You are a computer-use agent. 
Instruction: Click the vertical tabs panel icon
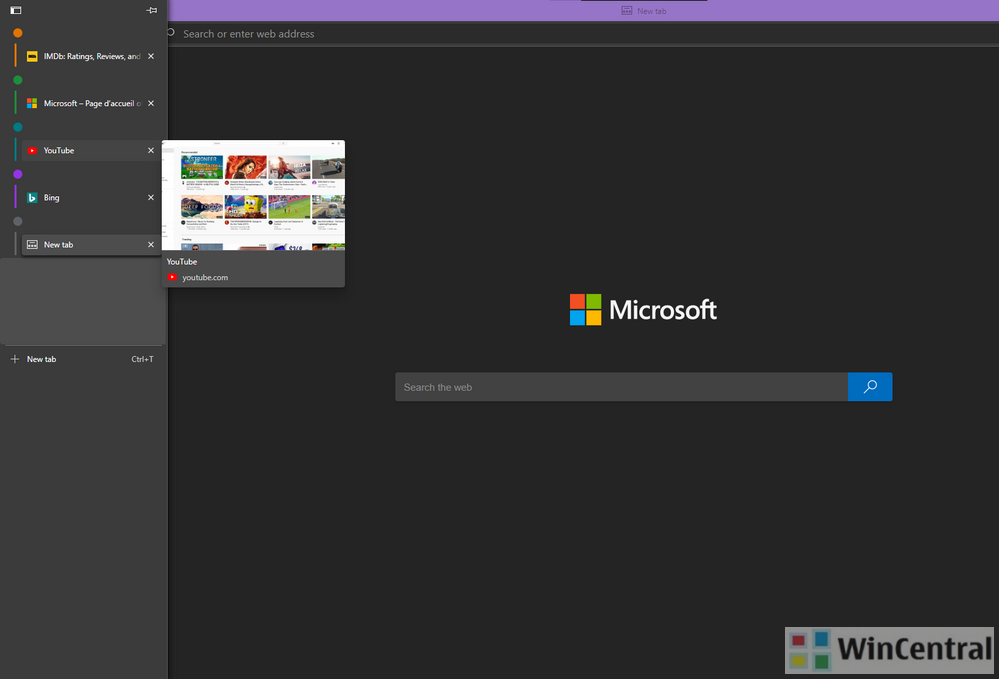16,10
